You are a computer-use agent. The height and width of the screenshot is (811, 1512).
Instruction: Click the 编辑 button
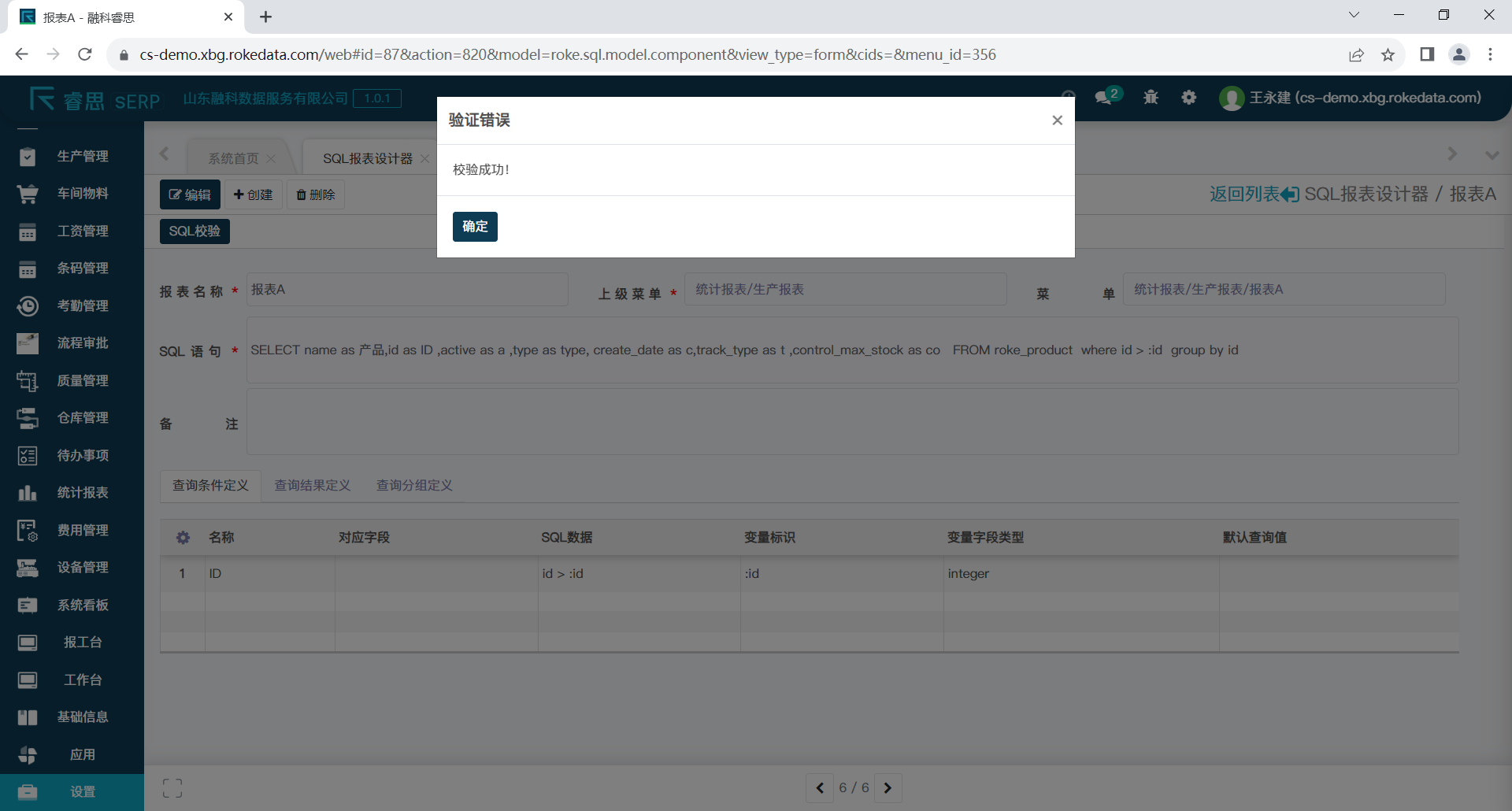190,195
